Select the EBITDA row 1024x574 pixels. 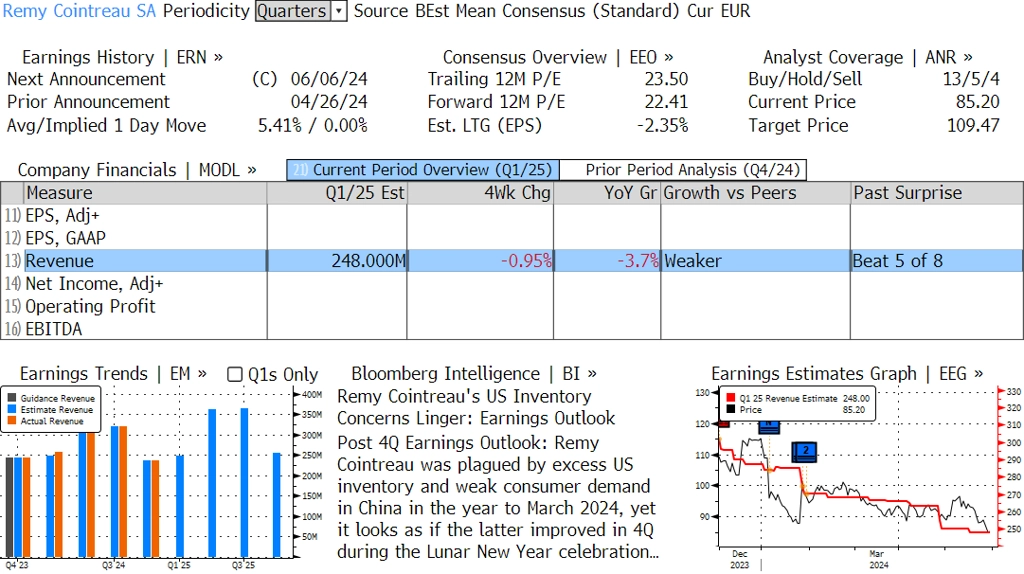click(512, 328)
